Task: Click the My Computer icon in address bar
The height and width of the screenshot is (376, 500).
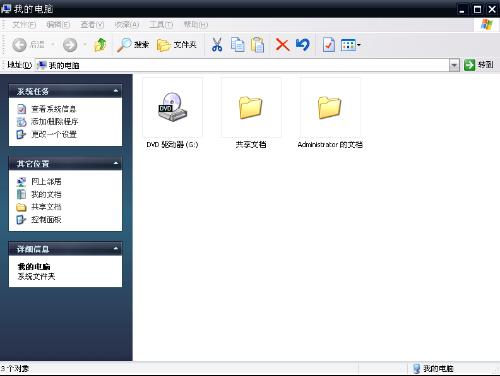Action: (x=41, y=65)
